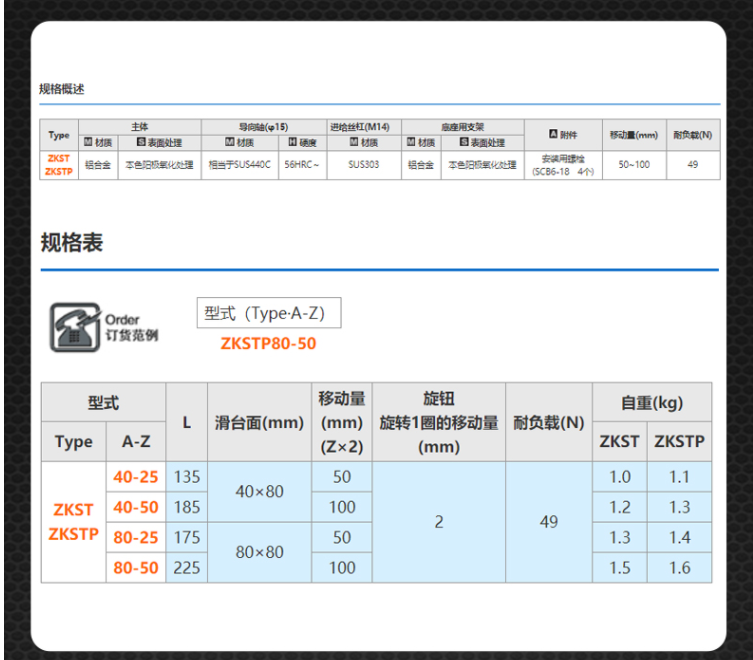Select model 40-25 in the spec table
Screen dimensions: 753x660
pyautogui.click(x=135, y=477)
